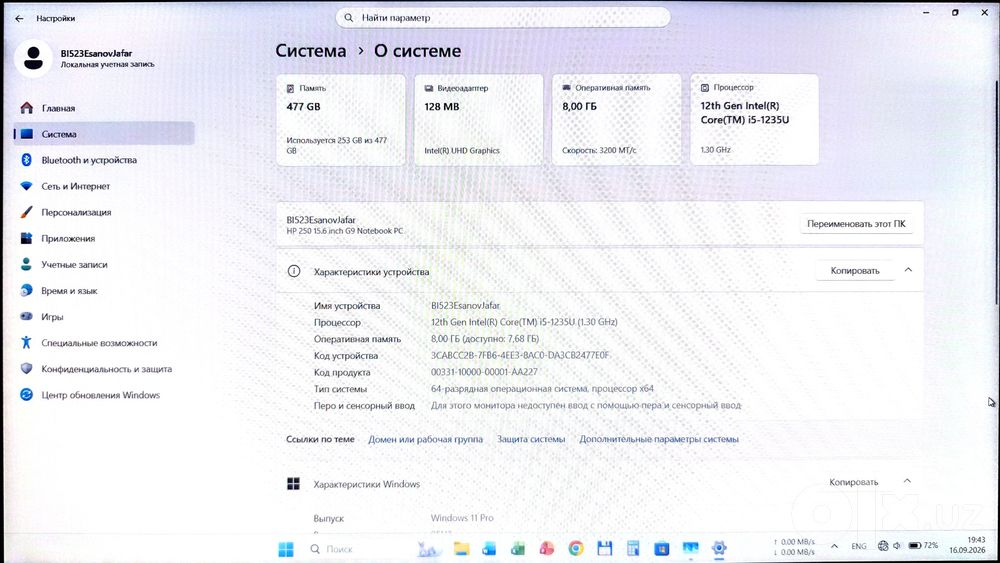Viewport: 1000px width, 563px height.
Task: Open Outlook from the taskbar
Action: (x=489, y=548)
